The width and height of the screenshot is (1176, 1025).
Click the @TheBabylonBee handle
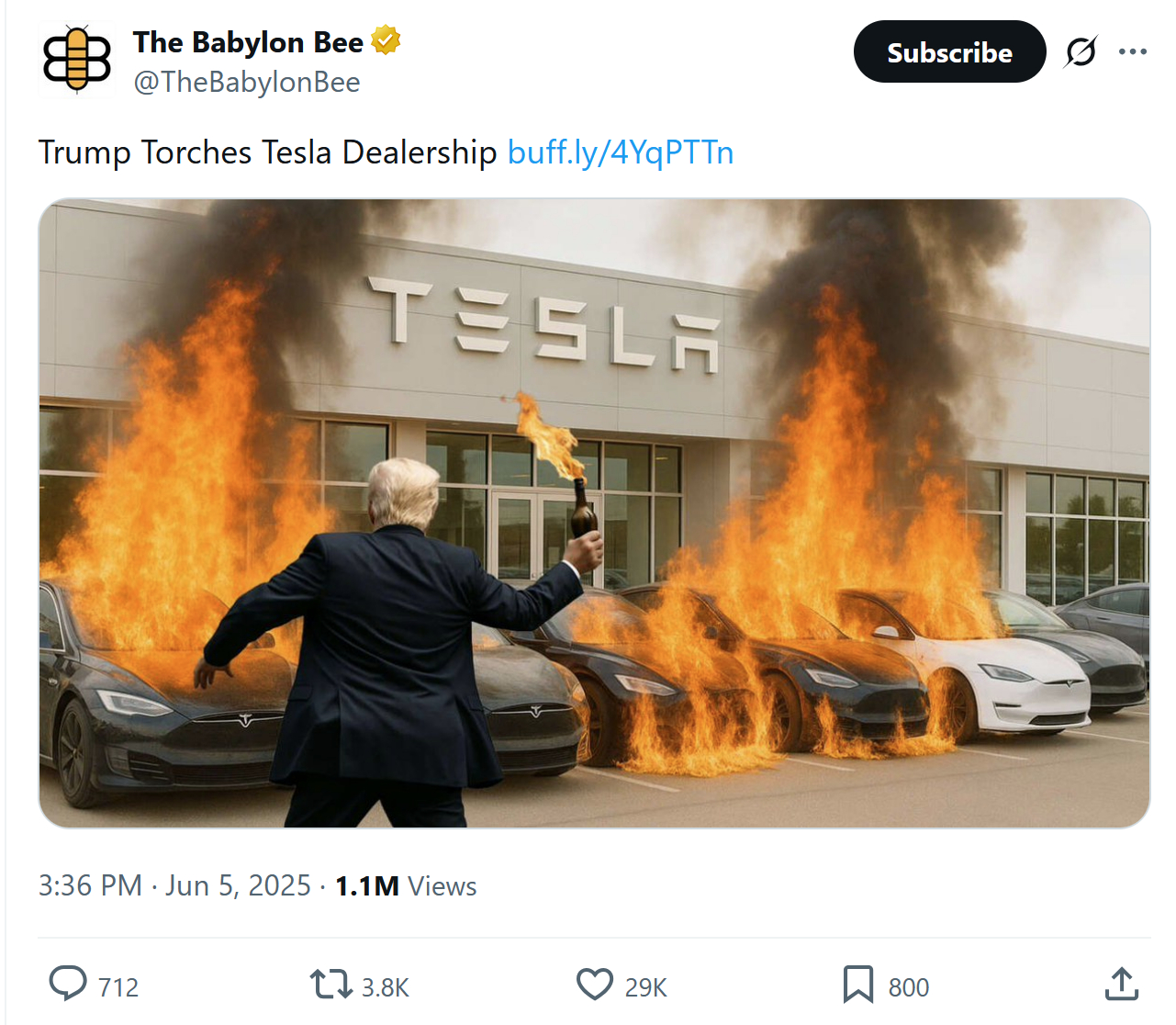click(246, 83)
